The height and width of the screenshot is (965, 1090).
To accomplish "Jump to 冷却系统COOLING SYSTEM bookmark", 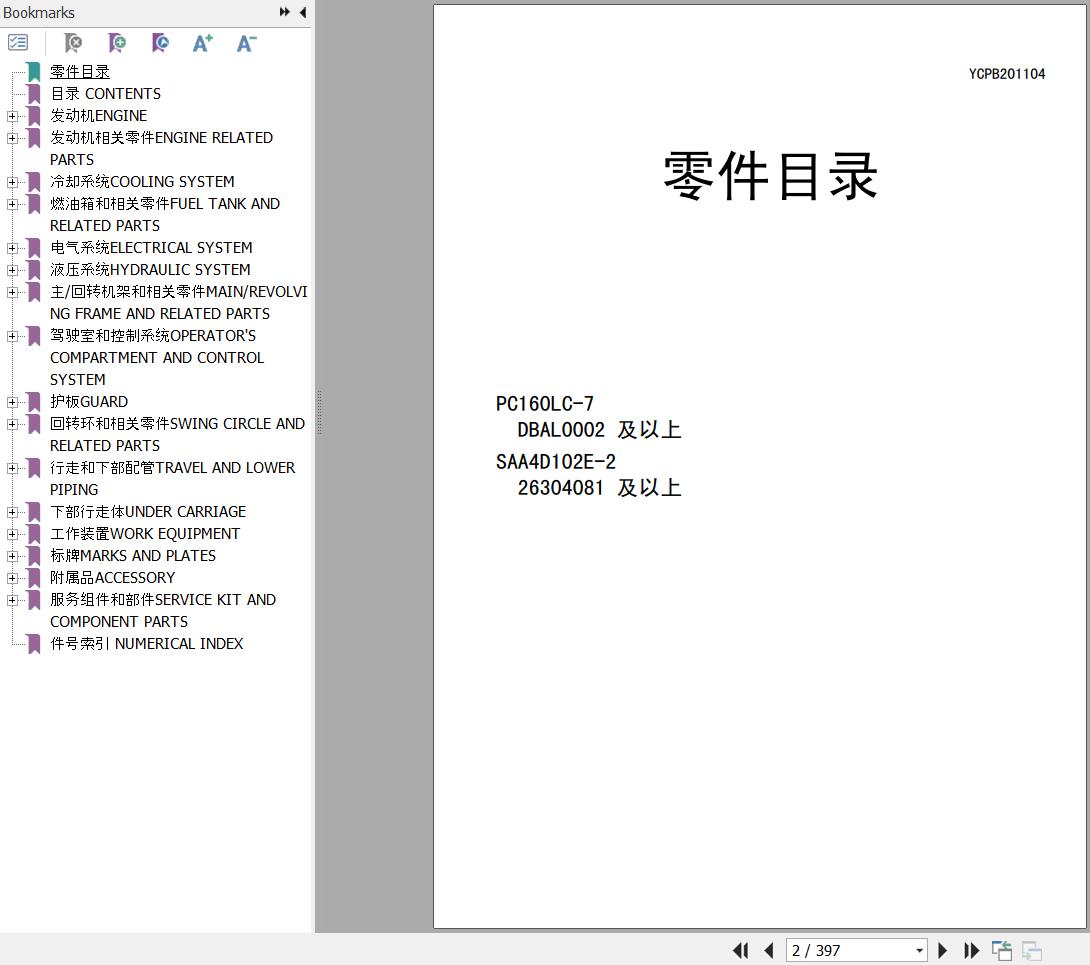I will pyautogui.click(x=143, y=181).
